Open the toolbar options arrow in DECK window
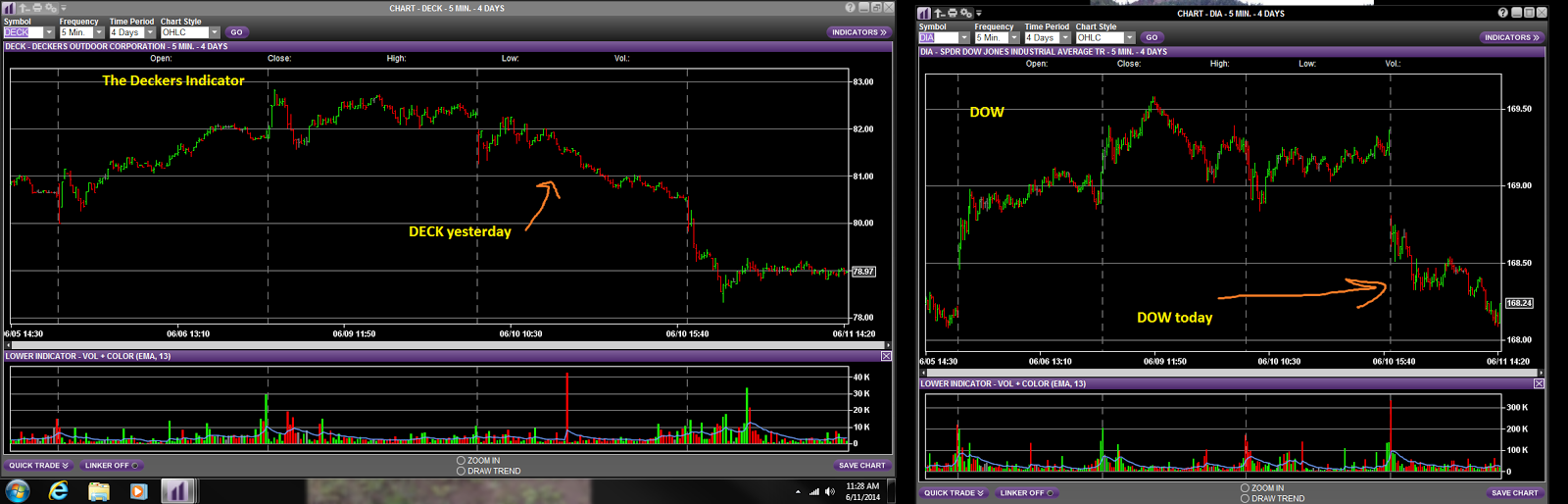1568x504 pixels. (64, 8)
